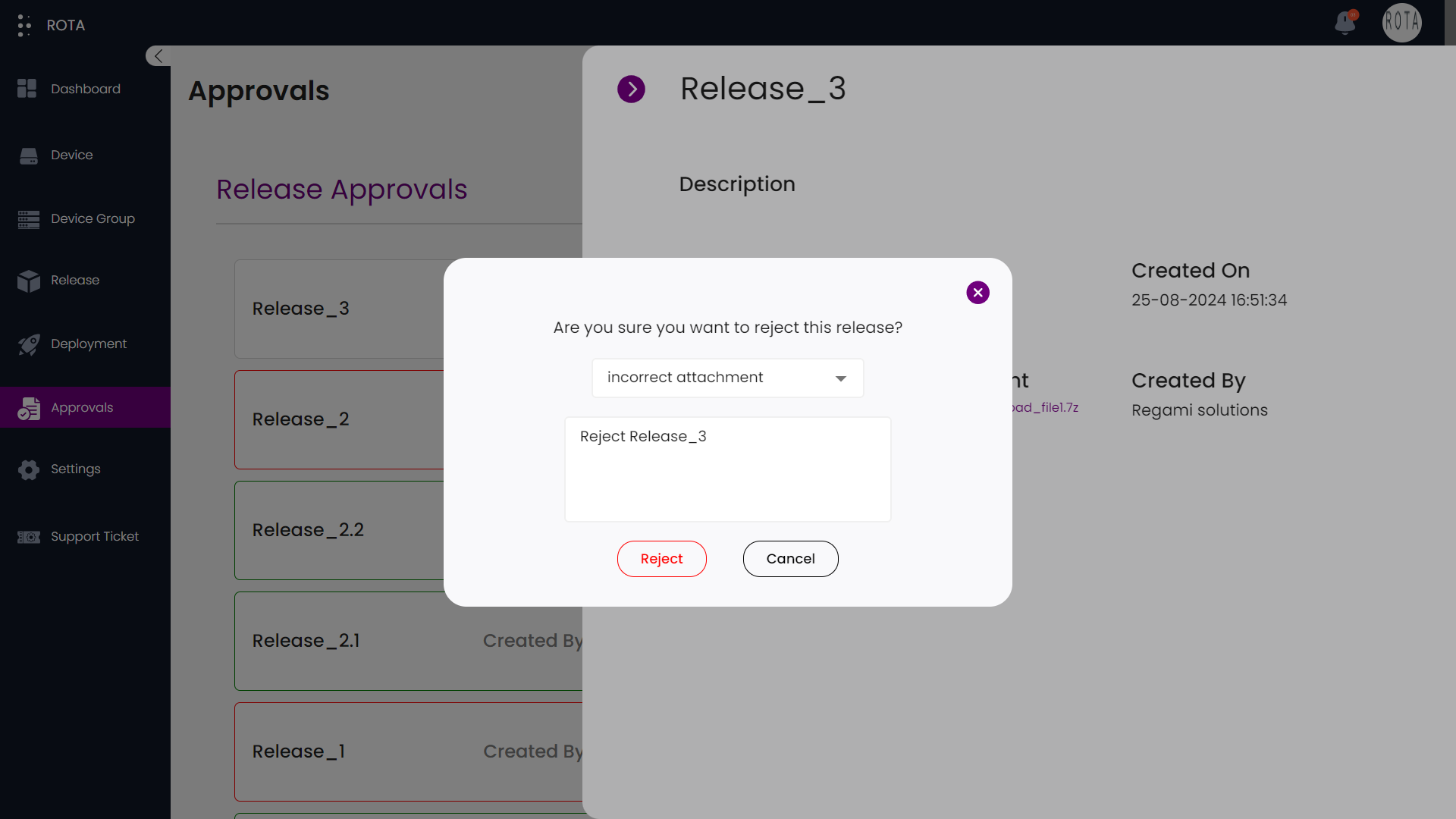Click the Device Group sidebar icon

point(28,218)
